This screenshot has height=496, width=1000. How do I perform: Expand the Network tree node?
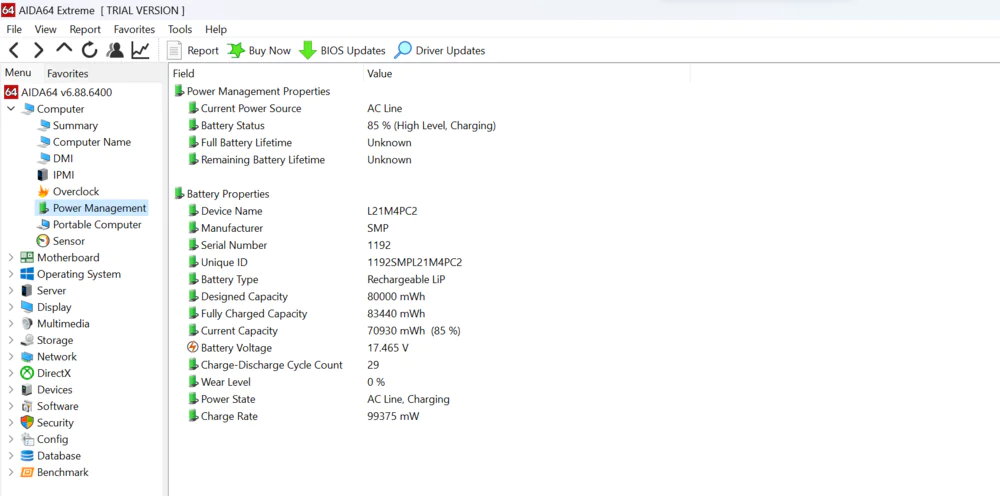(x=11, y=357)
